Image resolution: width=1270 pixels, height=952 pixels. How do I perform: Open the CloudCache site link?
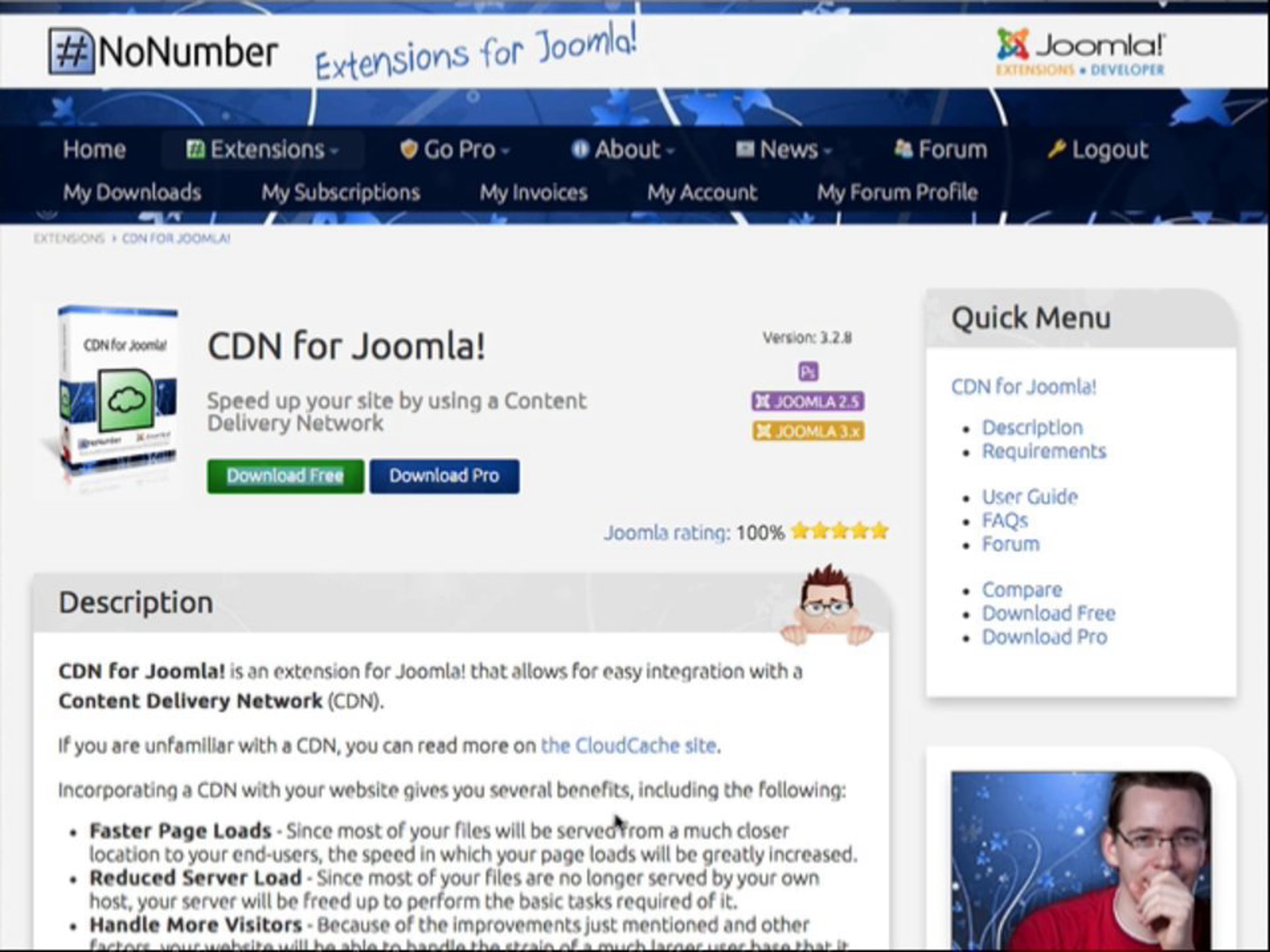point(629,745)
